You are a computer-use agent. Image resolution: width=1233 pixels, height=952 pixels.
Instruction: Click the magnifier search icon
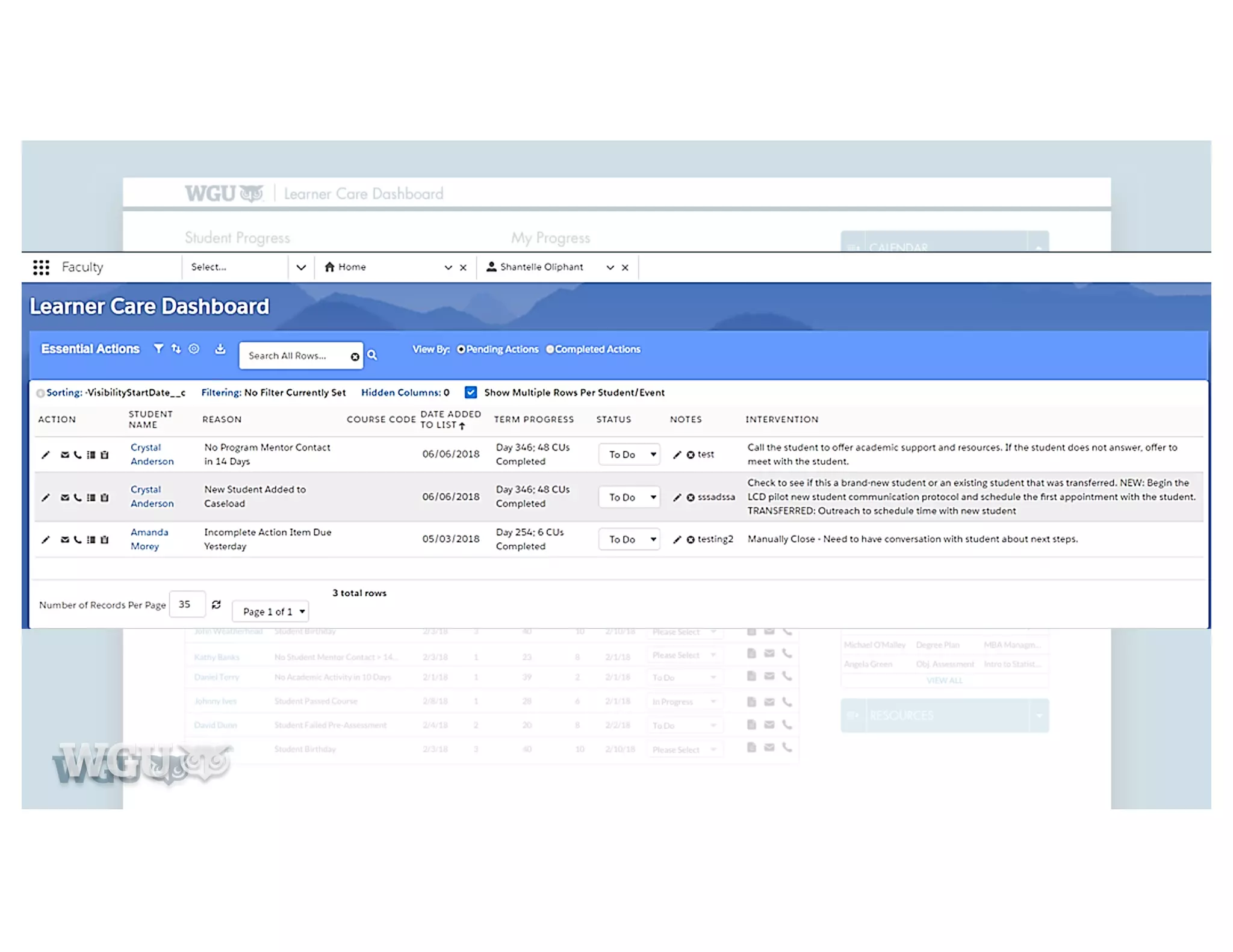[372, 355]
